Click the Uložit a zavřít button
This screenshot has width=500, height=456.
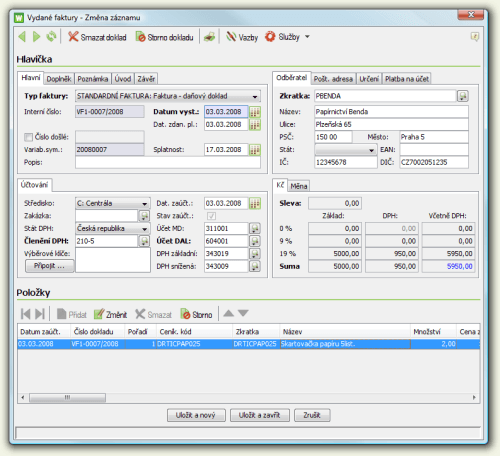pyautogui.click(x=260, y=415)
